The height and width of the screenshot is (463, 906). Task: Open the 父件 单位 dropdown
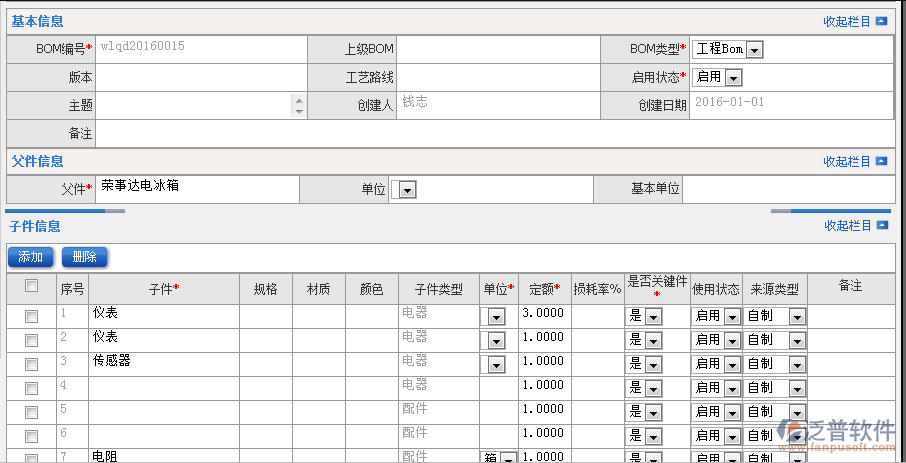pyautogui.click(x=407, y=189)
